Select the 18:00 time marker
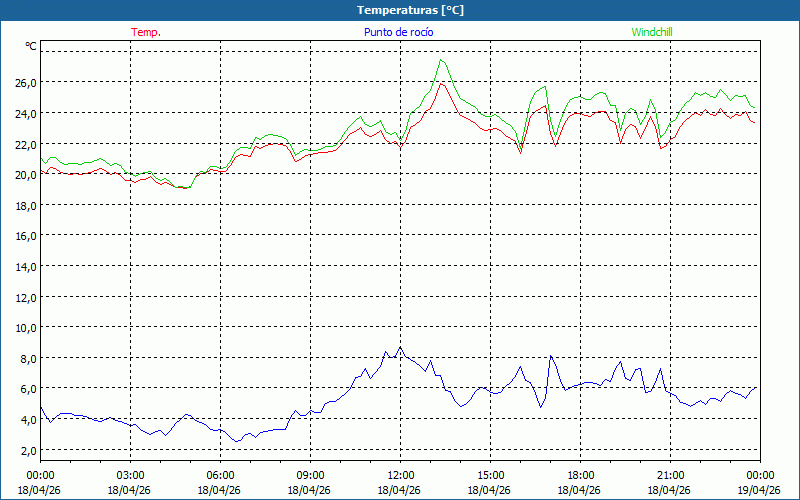 click(x=581, y=475)
